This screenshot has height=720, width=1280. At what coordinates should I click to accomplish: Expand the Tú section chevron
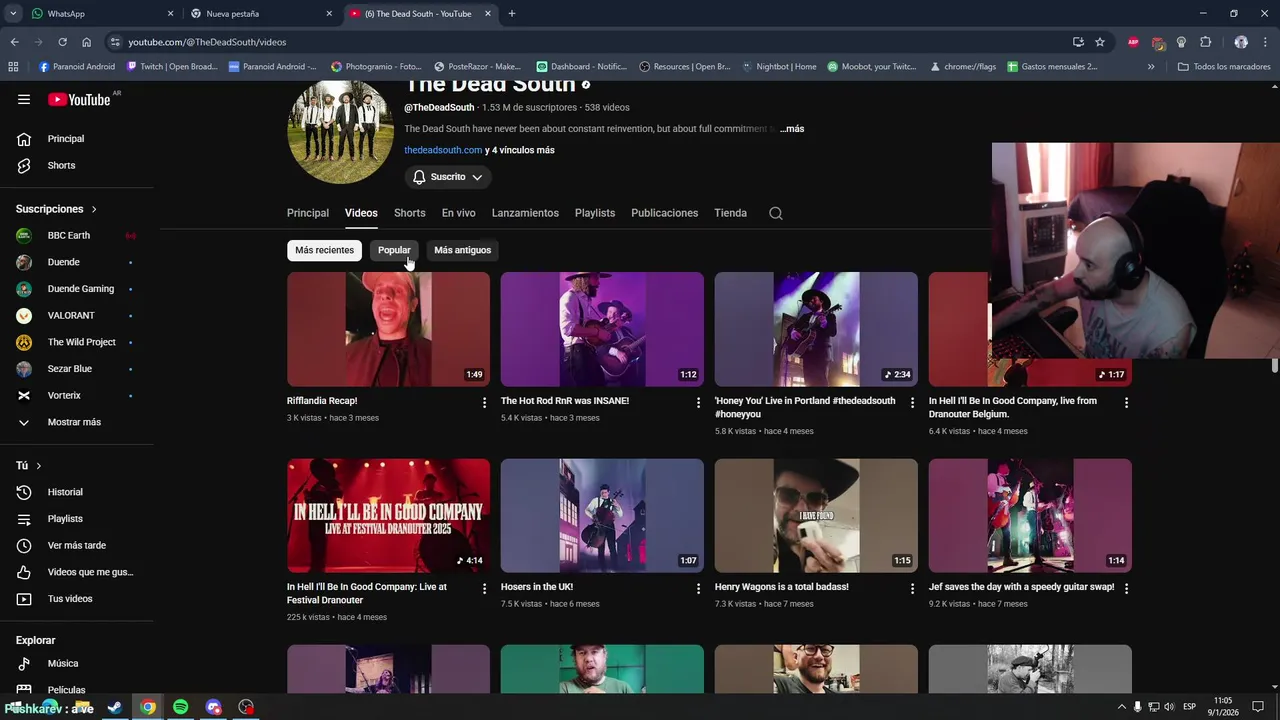pos(39,466)
